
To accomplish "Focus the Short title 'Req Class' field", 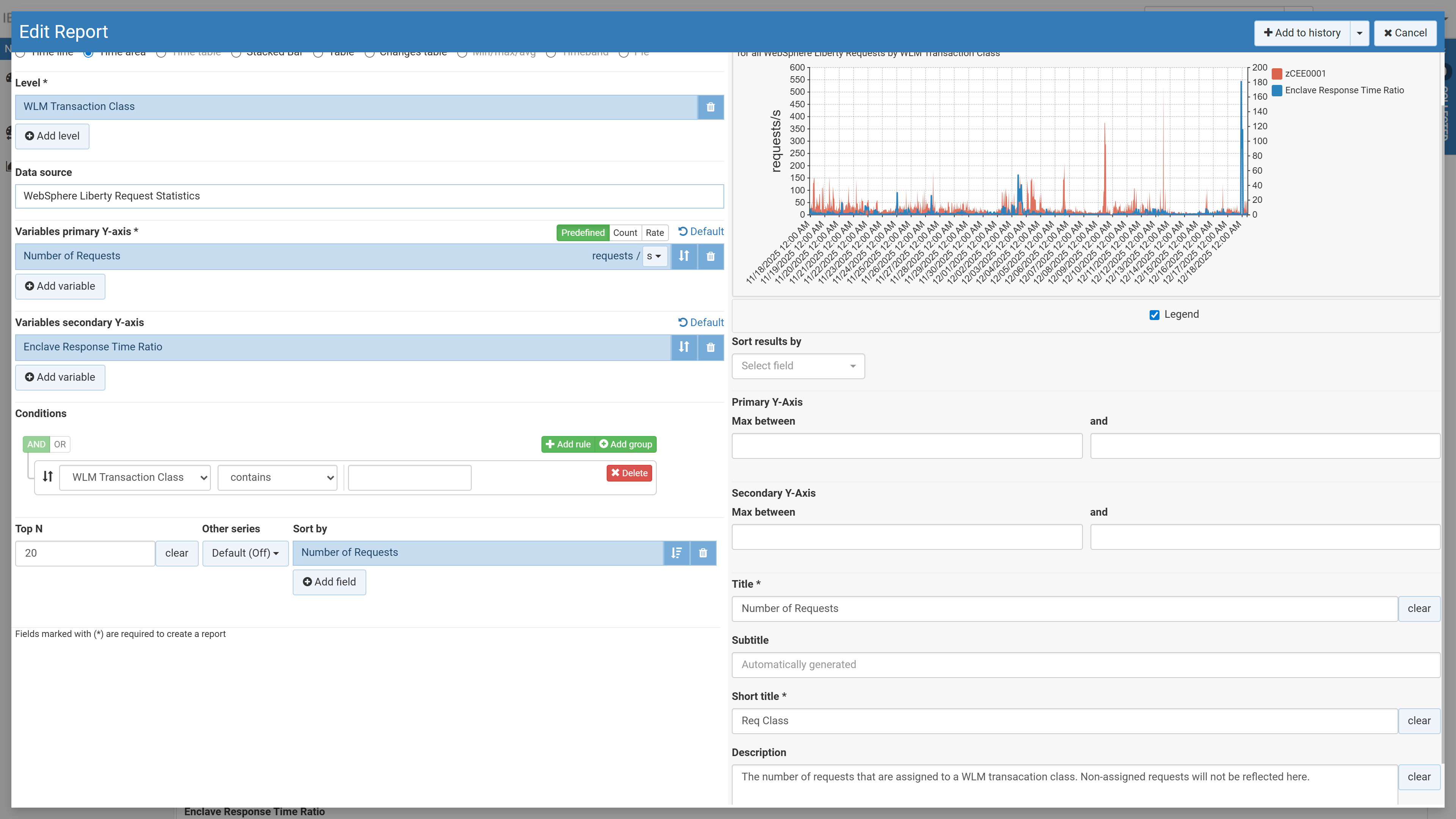I will click(x=1064, y=721).
